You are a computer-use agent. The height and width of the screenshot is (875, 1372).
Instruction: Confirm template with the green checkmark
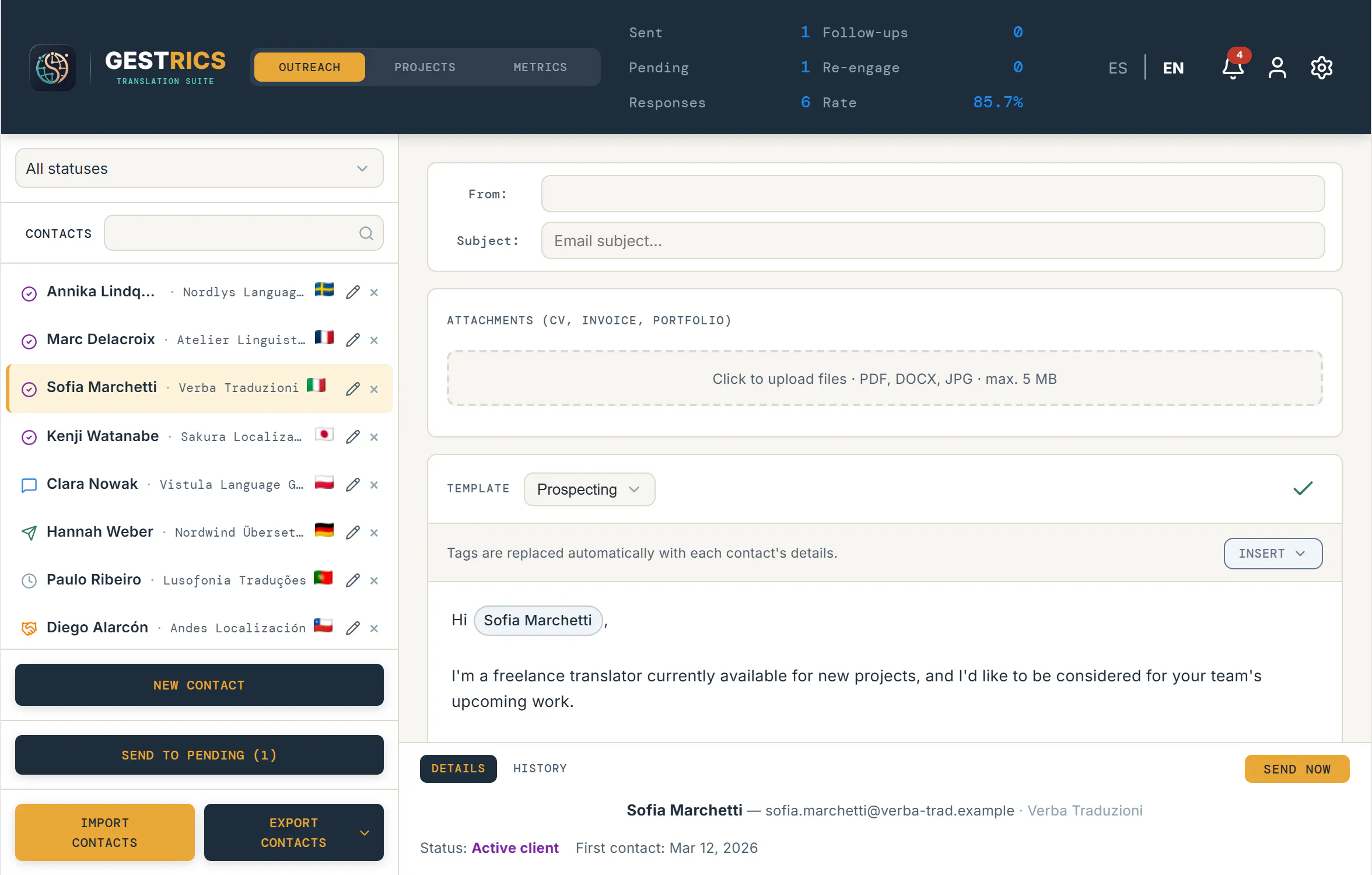click(x=1303, y=489)
